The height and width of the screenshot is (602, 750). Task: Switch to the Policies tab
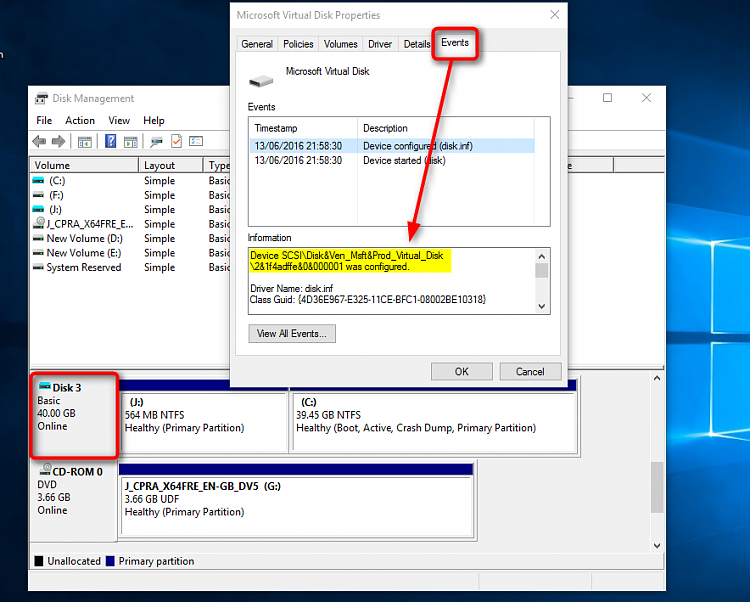pos(298,44)
